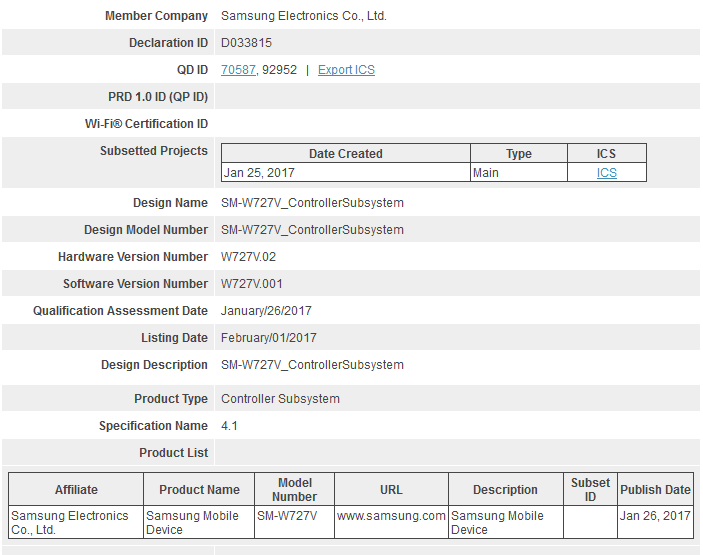
Task: Open the ICS link in Main row
Action: pos(607,173)
